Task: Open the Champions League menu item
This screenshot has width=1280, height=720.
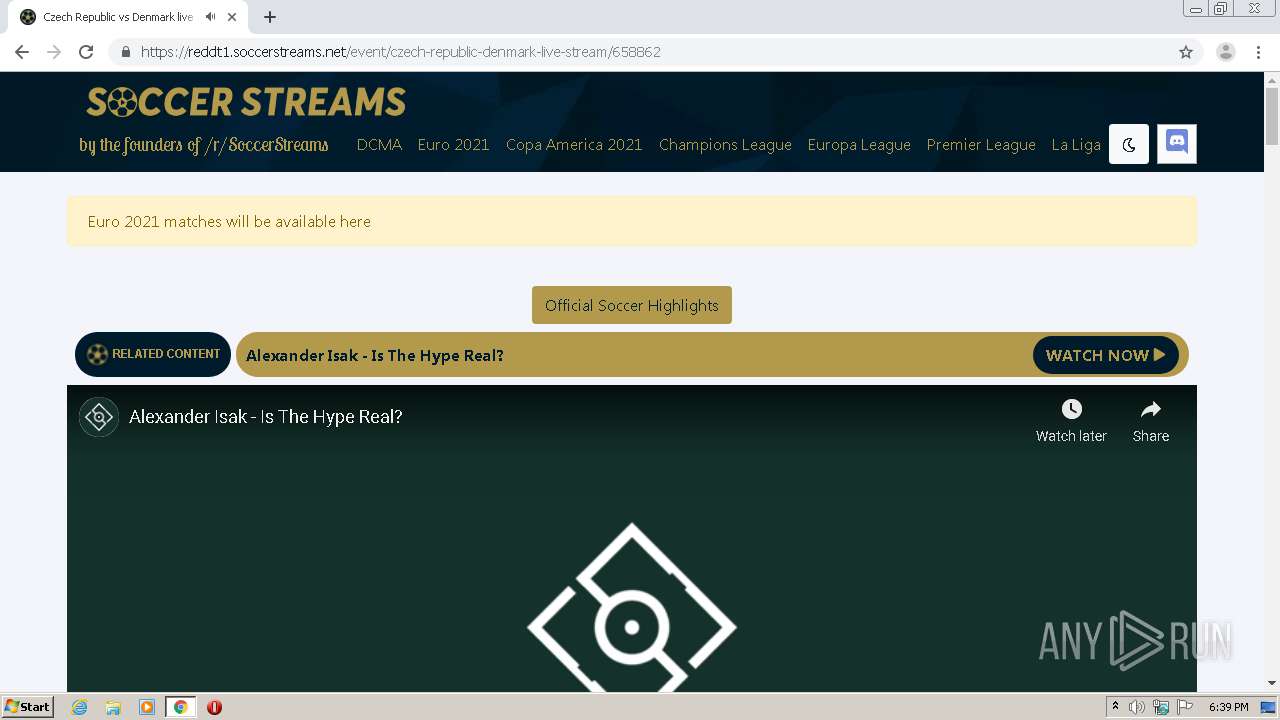Action: click(x=725, y=145)
